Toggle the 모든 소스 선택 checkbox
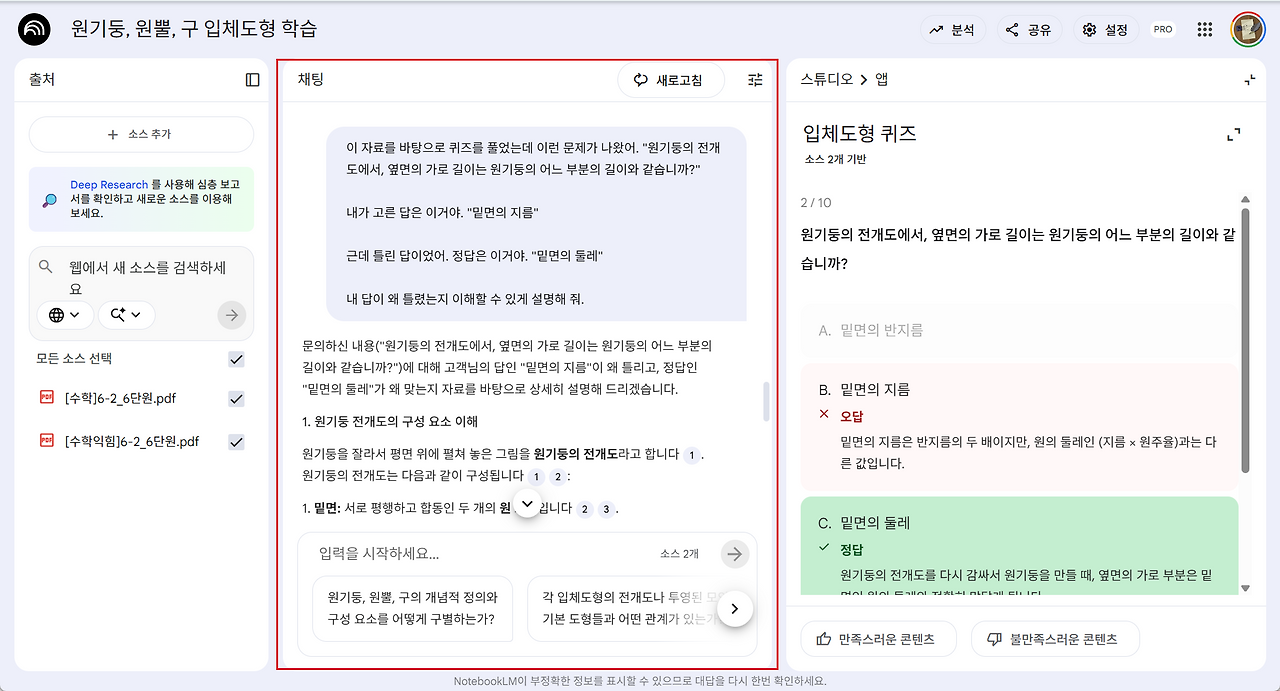The height and width of the screenshot is (691, 1280). pos(236,359)
